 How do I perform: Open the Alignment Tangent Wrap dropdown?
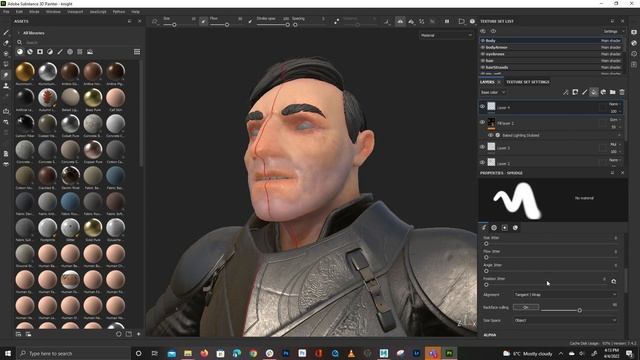pyautogui.click(x=565, y=294)
